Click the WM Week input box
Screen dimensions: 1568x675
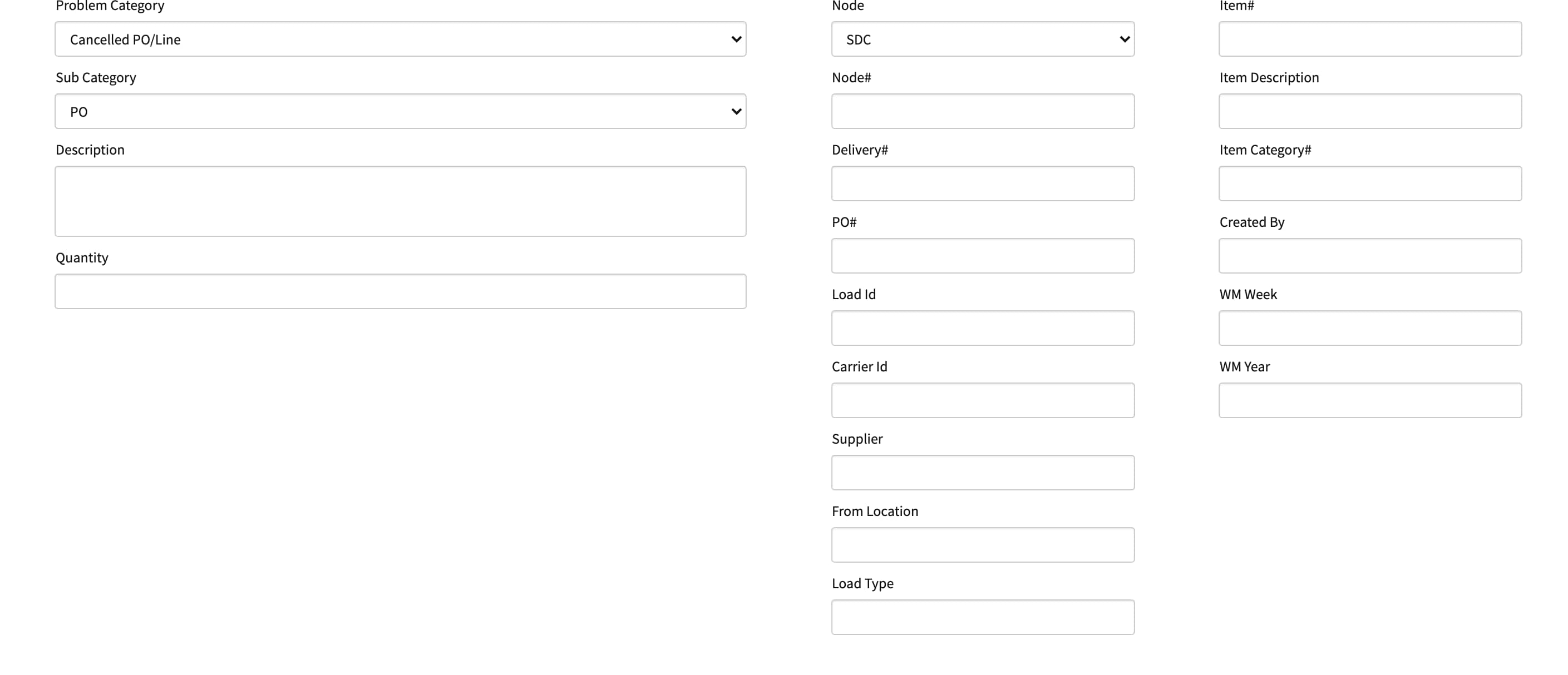(1369, 329)
